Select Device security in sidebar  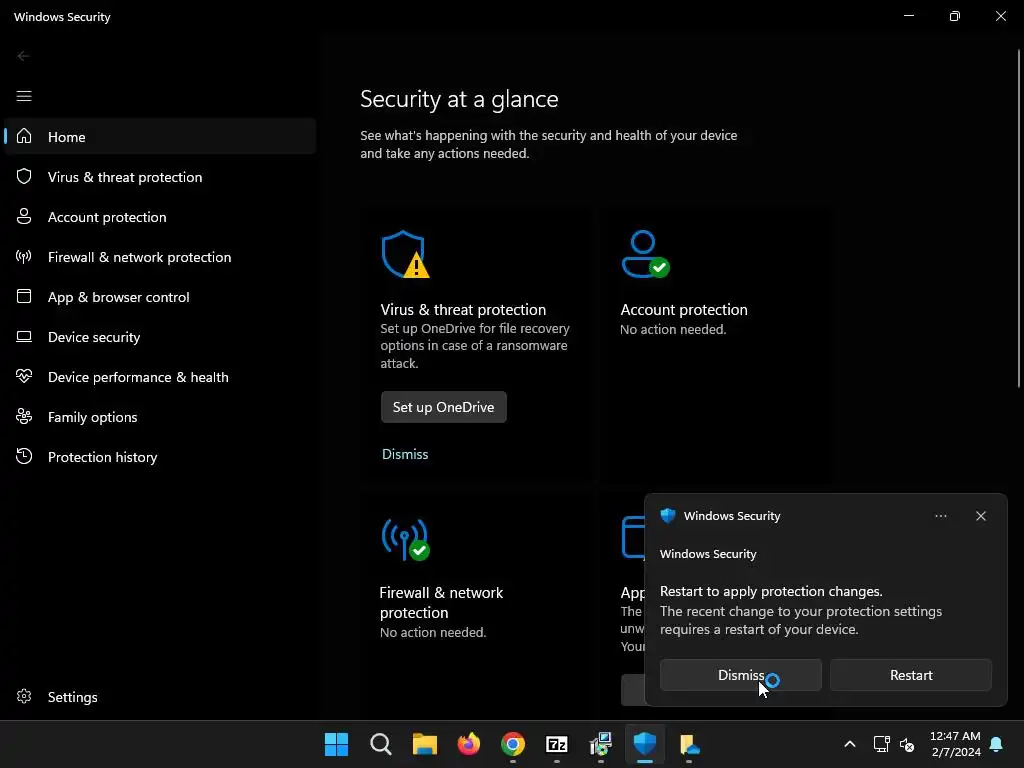(x=160, y=336)
